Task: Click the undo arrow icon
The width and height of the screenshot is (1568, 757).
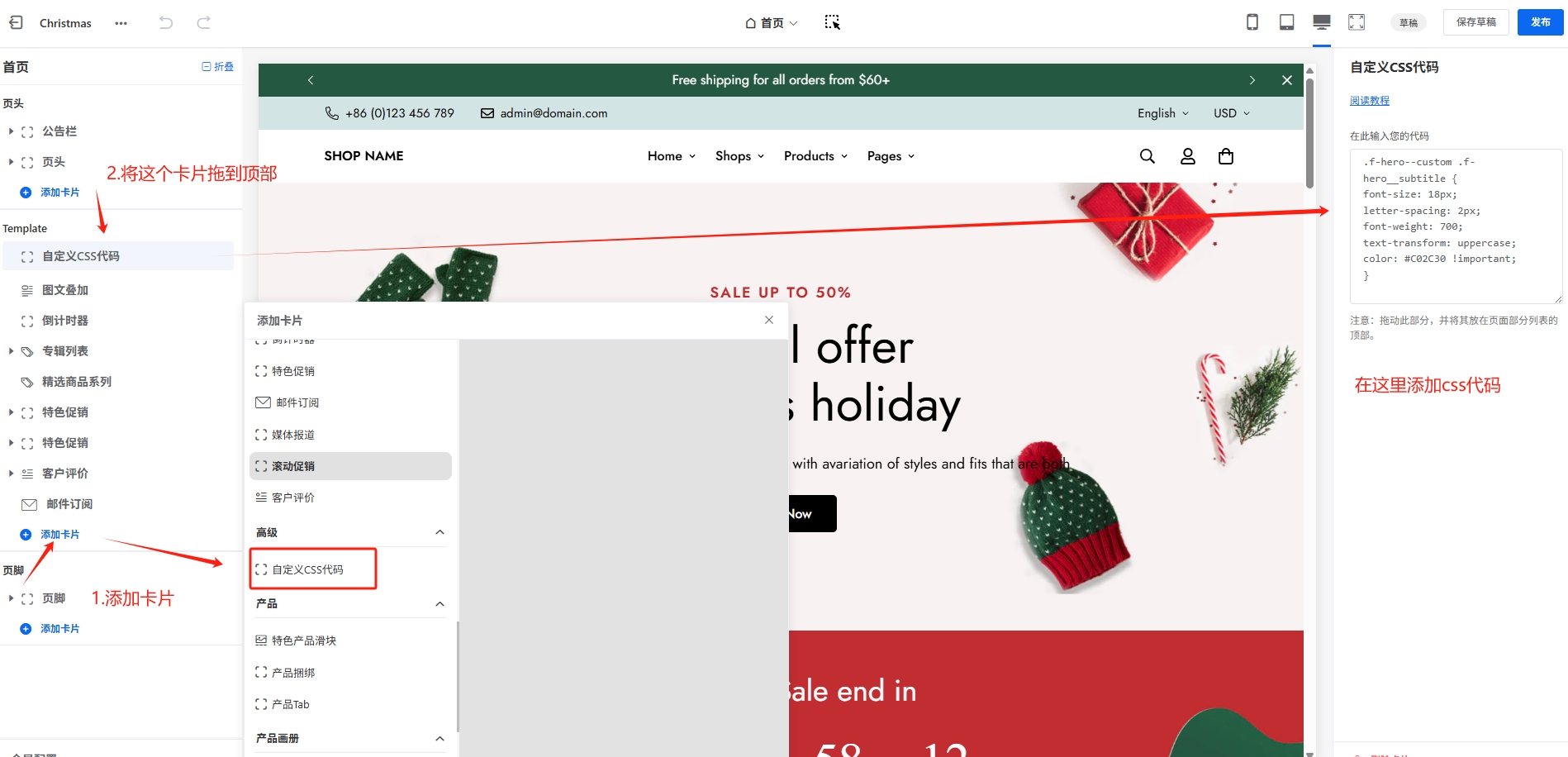Action: click(x=166, y=22)
